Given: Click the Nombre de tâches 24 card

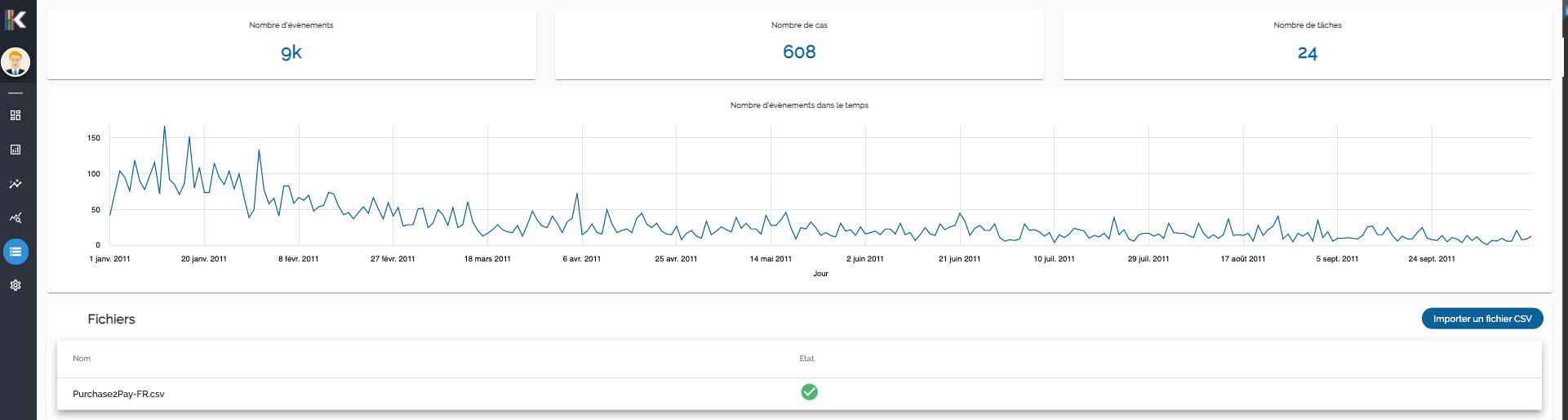Looking at the screenshot, I should 1307,44.
